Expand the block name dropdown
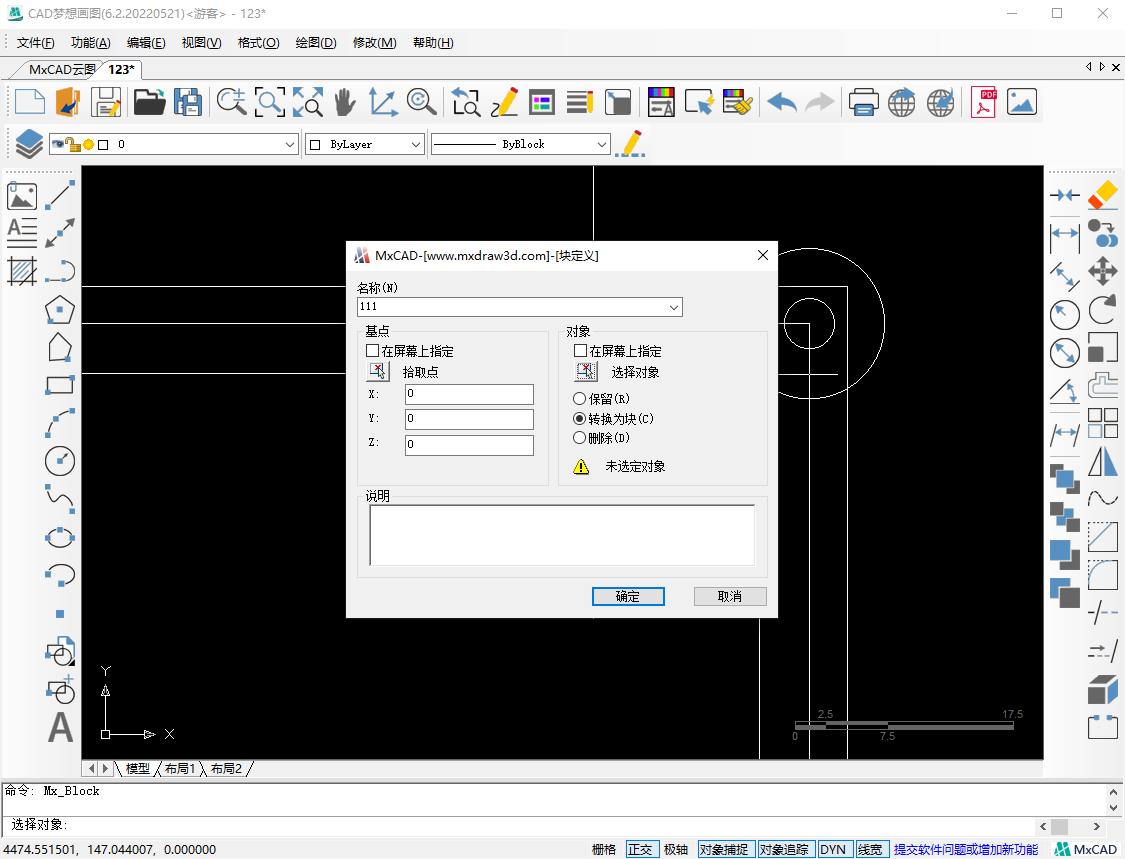 point(674,307)
